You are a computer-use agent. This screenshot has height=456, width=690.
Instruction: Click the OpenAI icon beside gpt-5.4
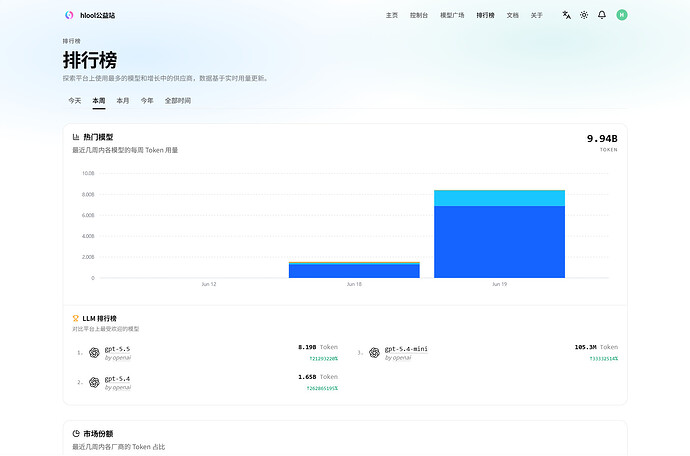(94, 382)
